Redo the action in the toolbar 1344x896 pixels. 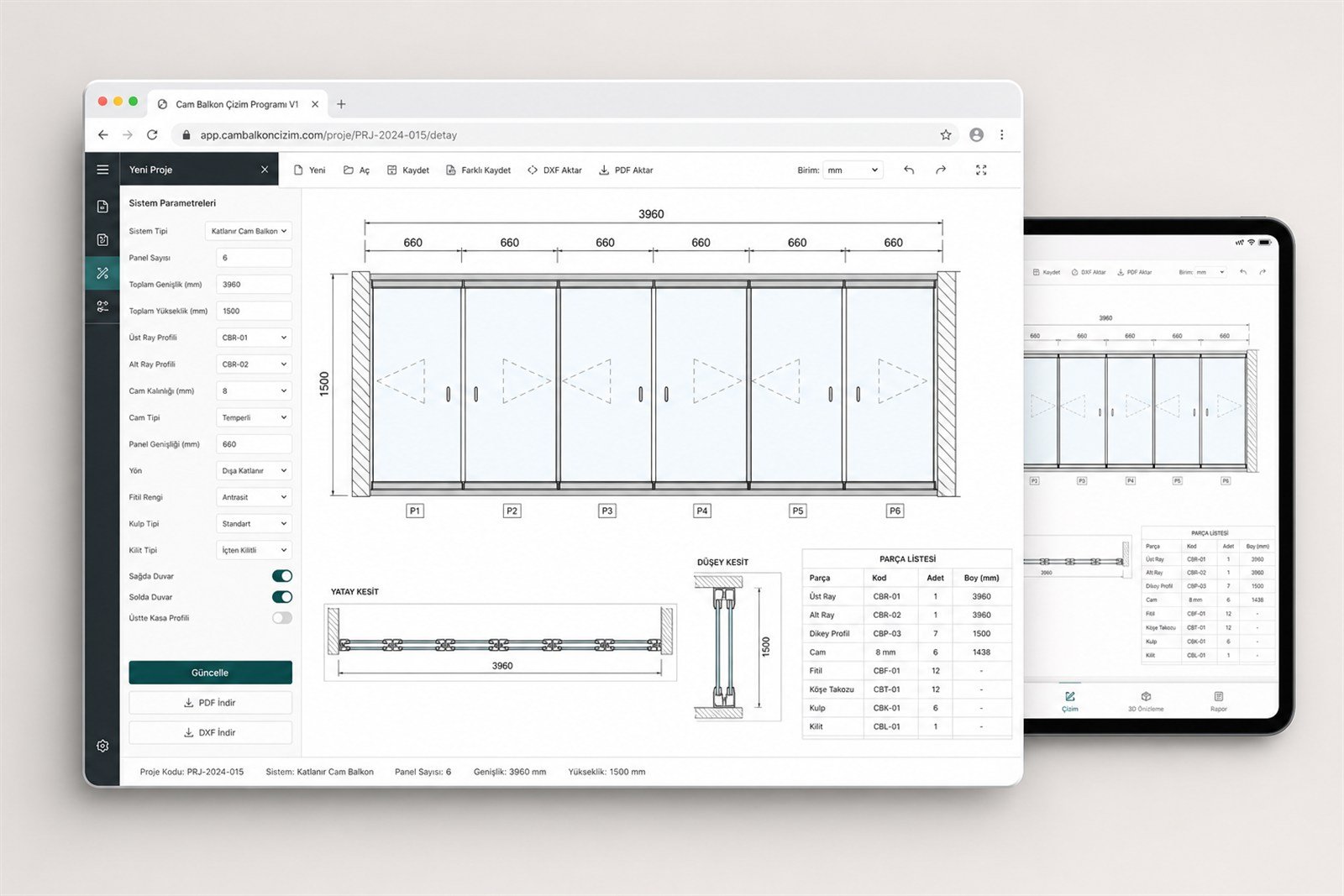coord(941,170)
